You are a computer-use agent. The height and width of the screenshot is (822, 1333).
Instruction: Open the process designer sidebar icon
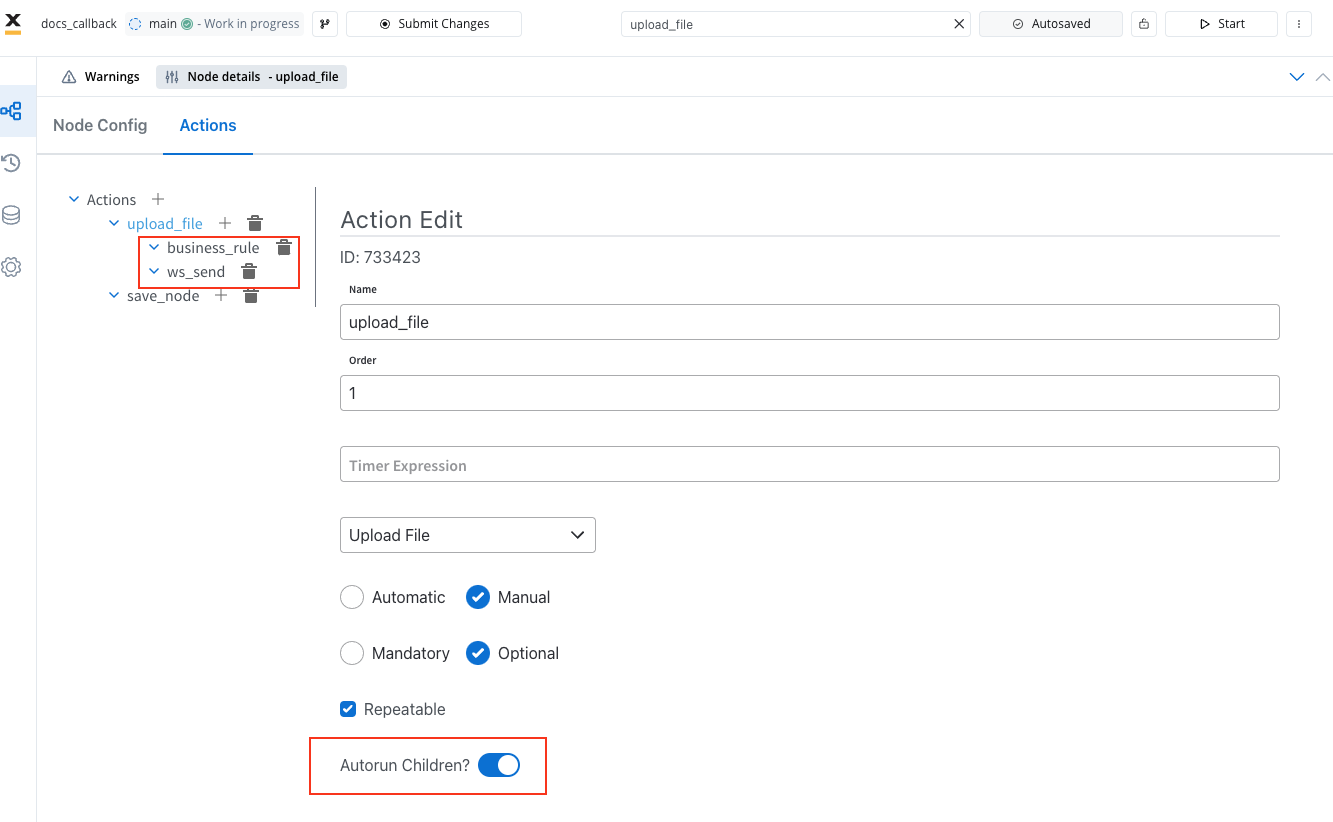(12, 111)
